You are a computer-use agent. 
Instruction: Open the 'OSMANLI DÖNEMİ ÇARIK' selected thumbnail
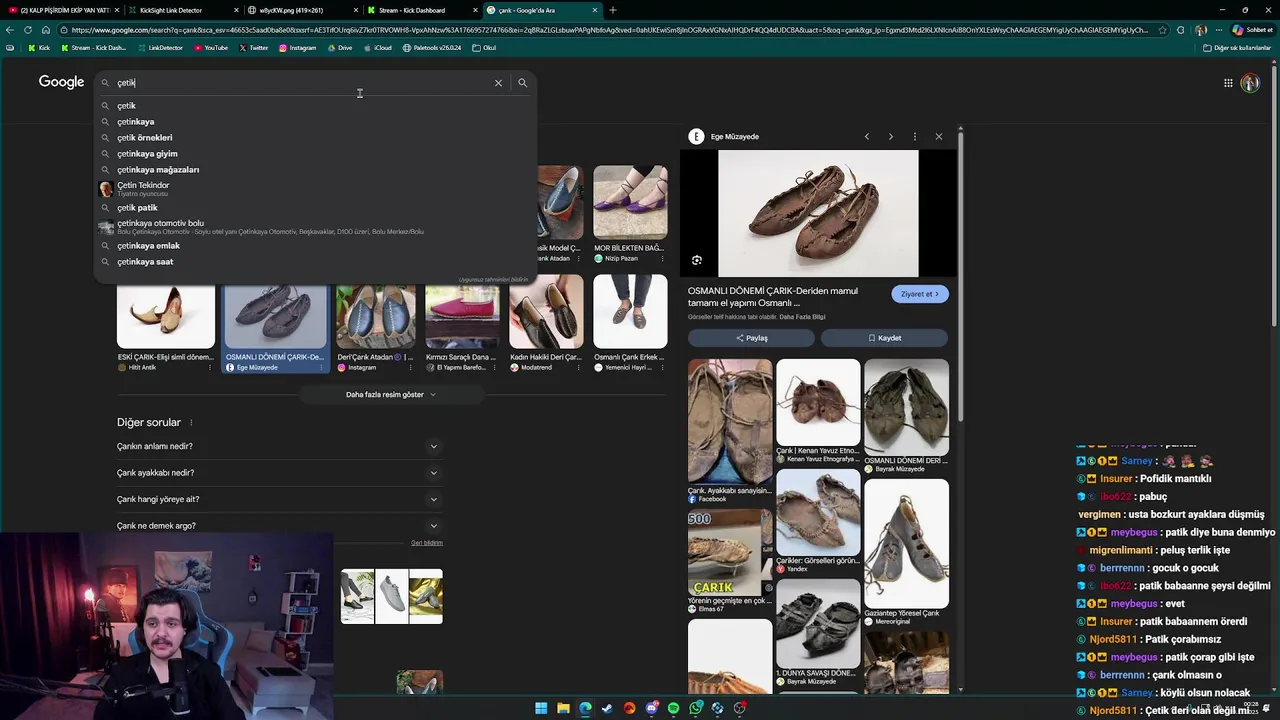pos(275,323)
